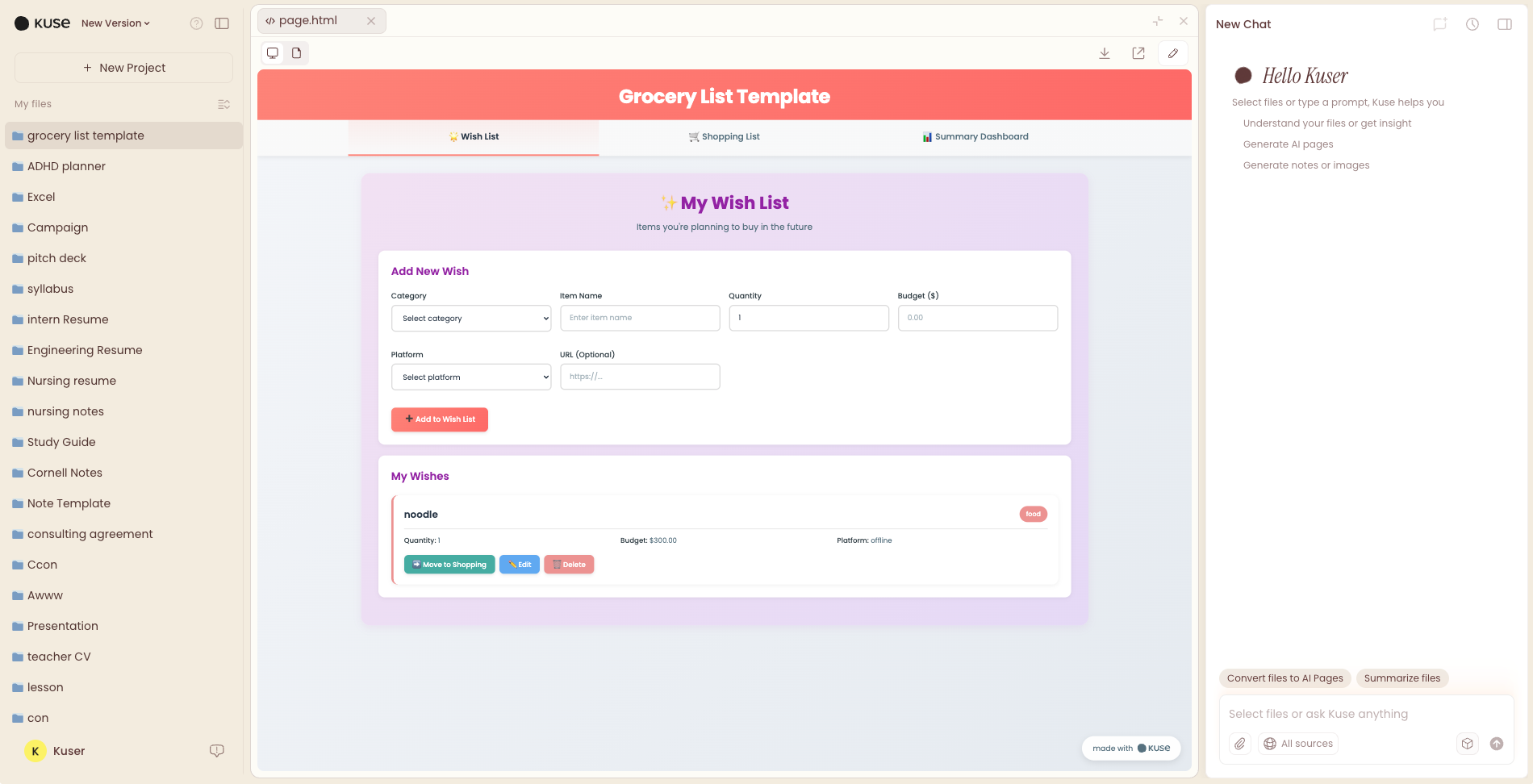This screenshot has width=1533, height=784.
Task: Click the model cube icon in the chat input
Action: (1467, 744)
